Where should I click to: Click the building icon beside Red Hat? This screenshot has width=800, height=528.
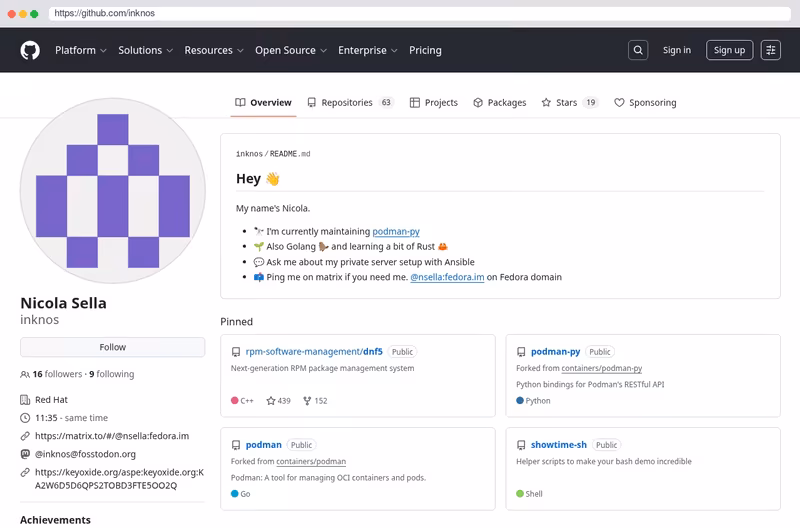pos(24,400)
